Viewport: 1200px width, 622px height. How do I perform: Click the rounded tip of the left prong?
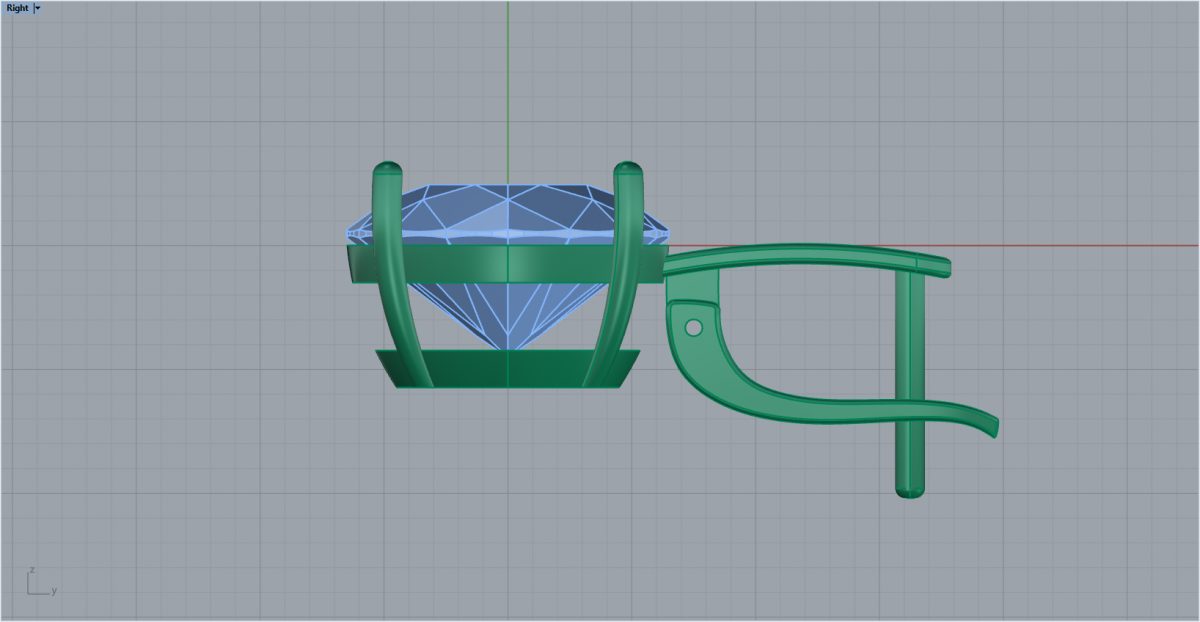(x=387, y=168)
